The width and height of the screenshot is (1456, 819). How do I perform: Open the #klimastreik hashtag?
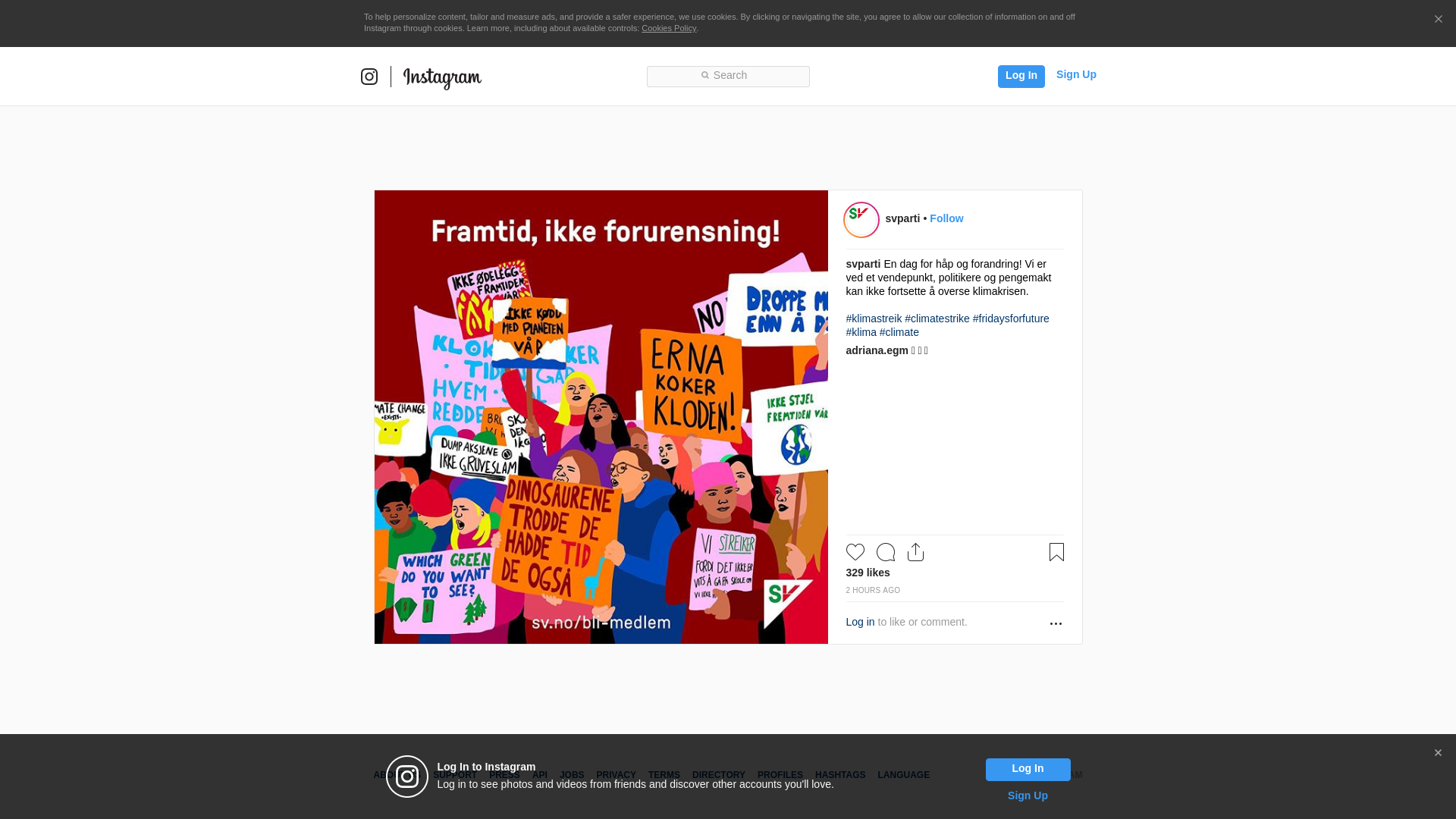click(874, 318)
